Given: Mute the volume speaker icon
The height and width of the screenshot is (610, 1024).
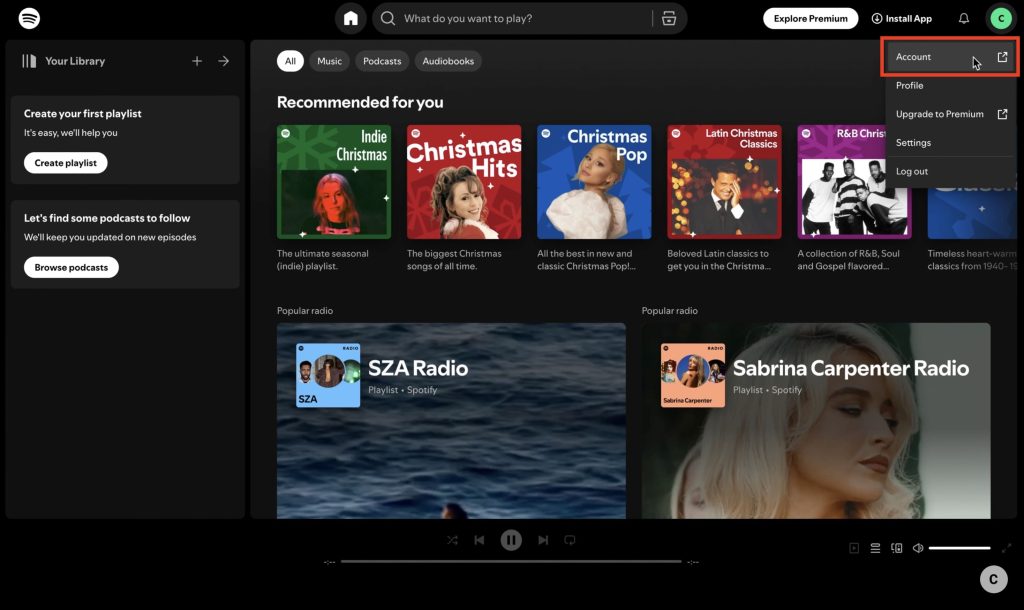Looking at the screenshot, I should click(918, 548).
